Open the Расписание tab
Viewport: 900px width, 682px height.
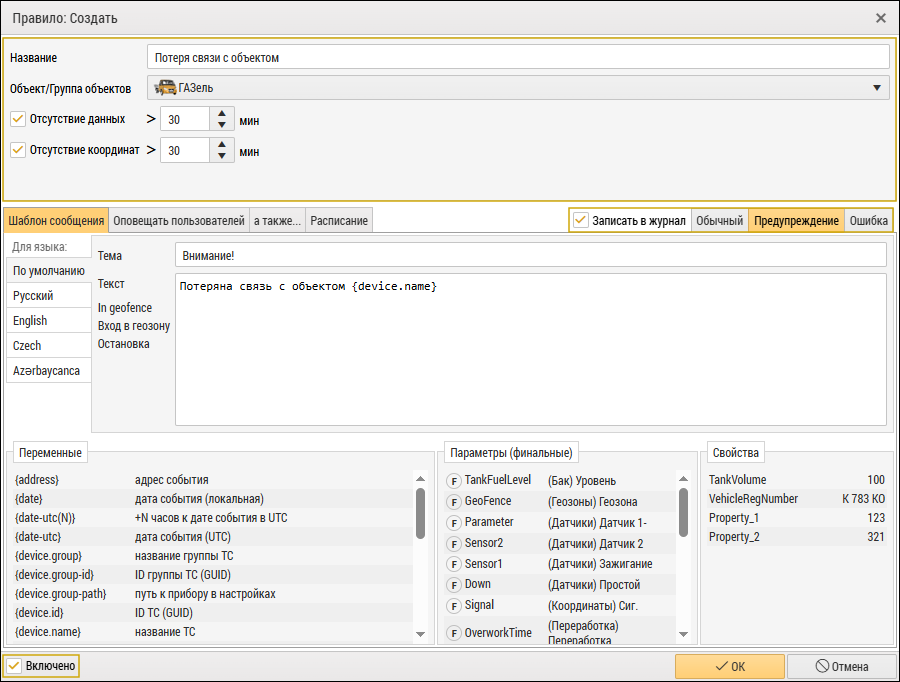click(339, 220)
